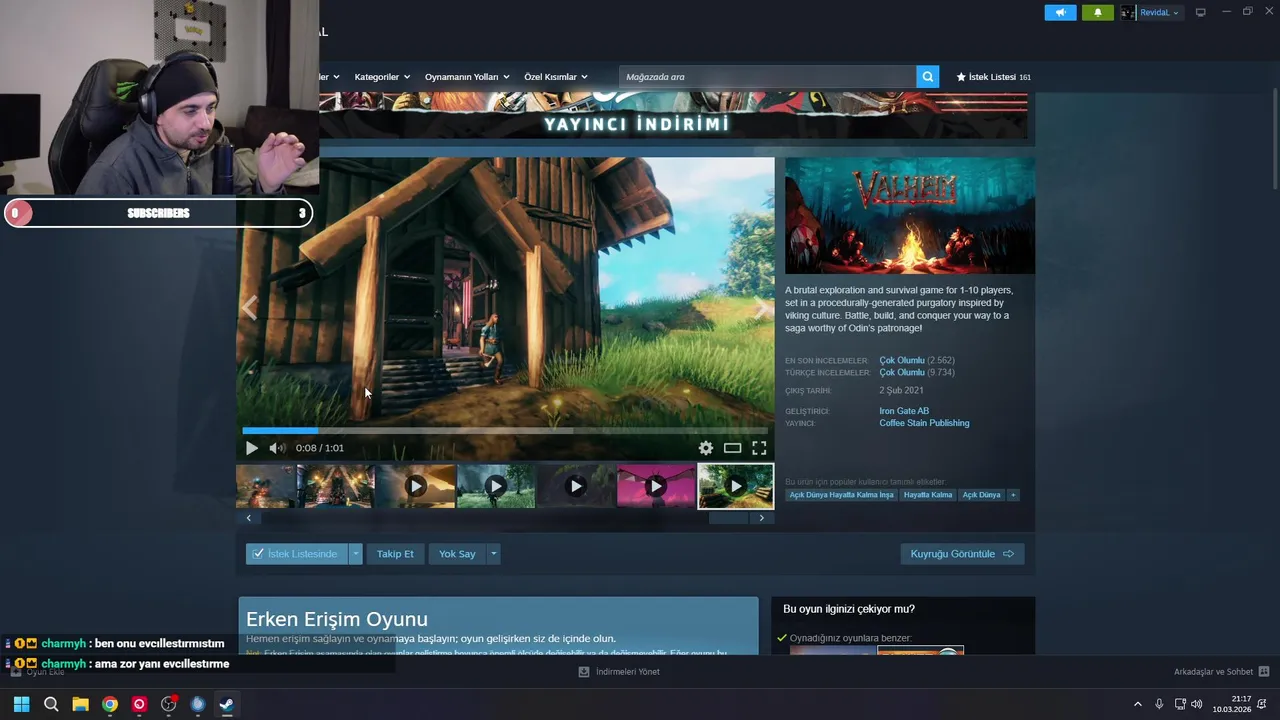Click the video progress bar
This screenshot has height=720, width=1280.
(505, 431)
